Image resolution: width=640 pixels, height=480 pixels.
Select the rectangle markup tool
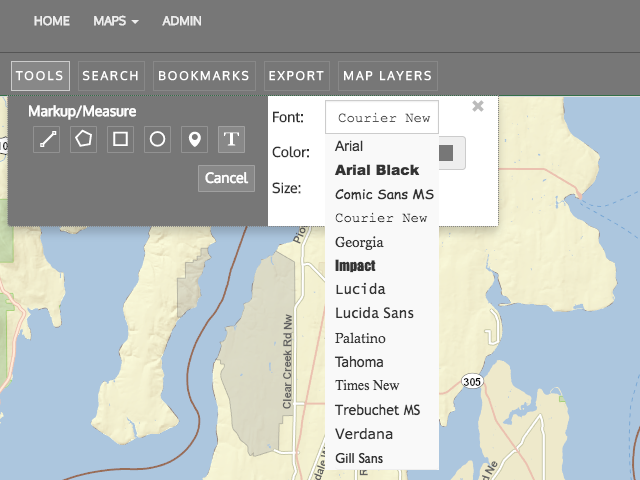[121, 139]
